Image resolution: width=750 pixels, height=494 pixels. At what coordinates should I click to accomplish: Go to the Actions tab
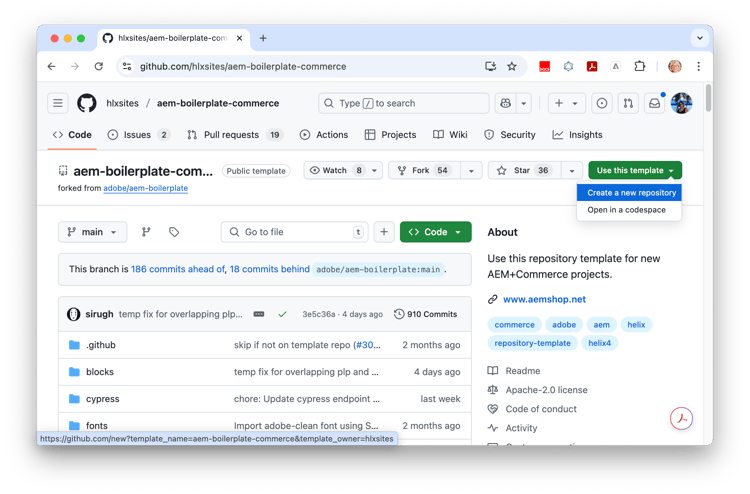point(324,135)
